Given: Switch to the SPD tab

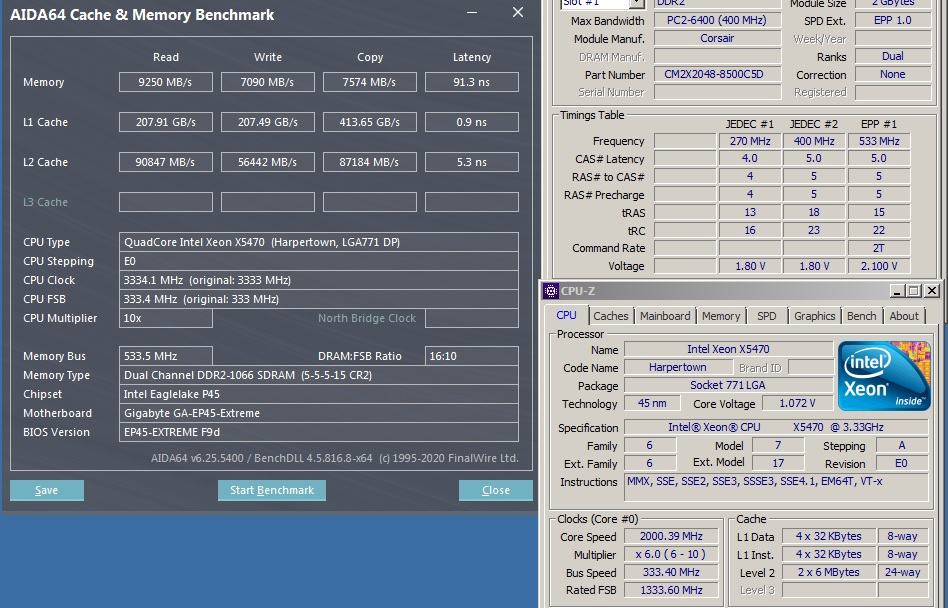Looking at the screenshot, I should 767,316.
